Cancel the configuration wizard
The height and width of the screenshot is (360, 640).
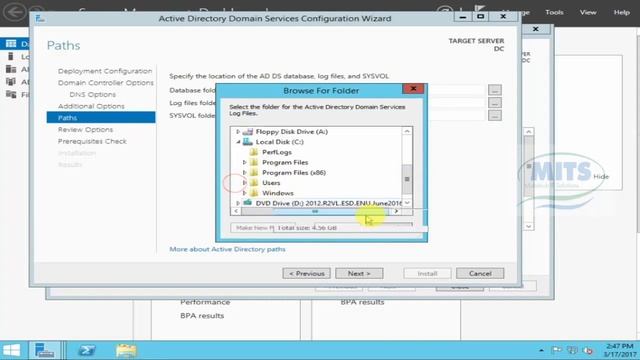tap(480, 273)
